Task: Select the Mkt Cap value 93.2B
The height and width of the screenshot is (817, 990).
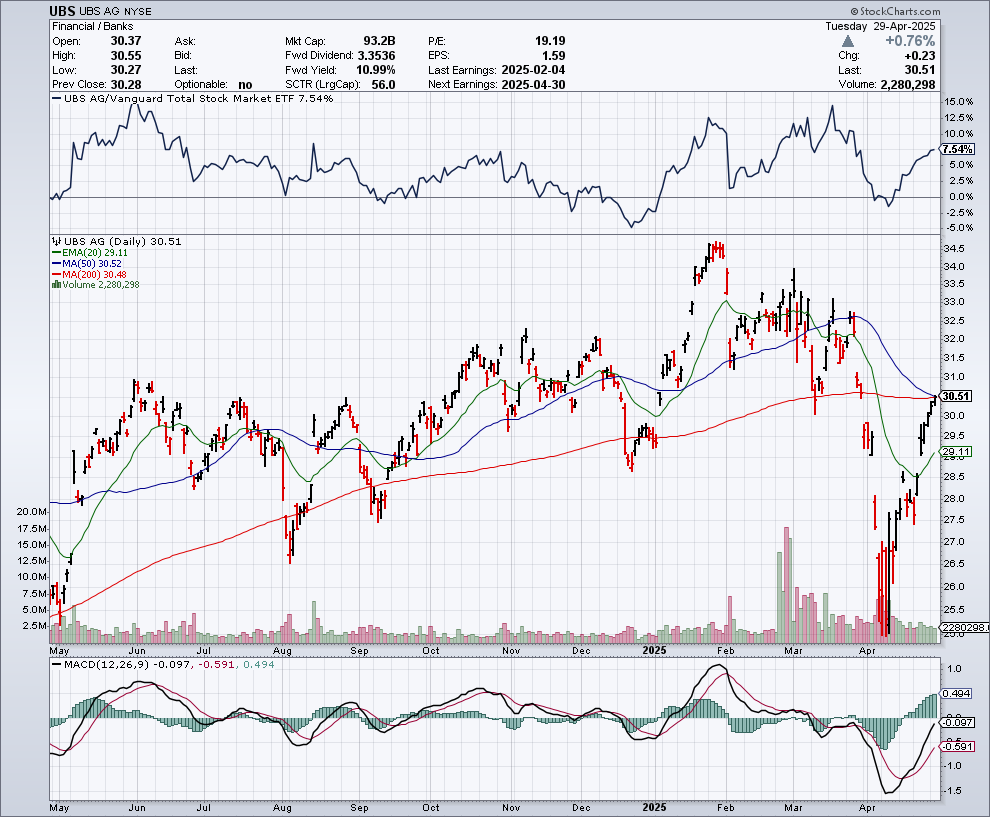Action: click(379, 41)
